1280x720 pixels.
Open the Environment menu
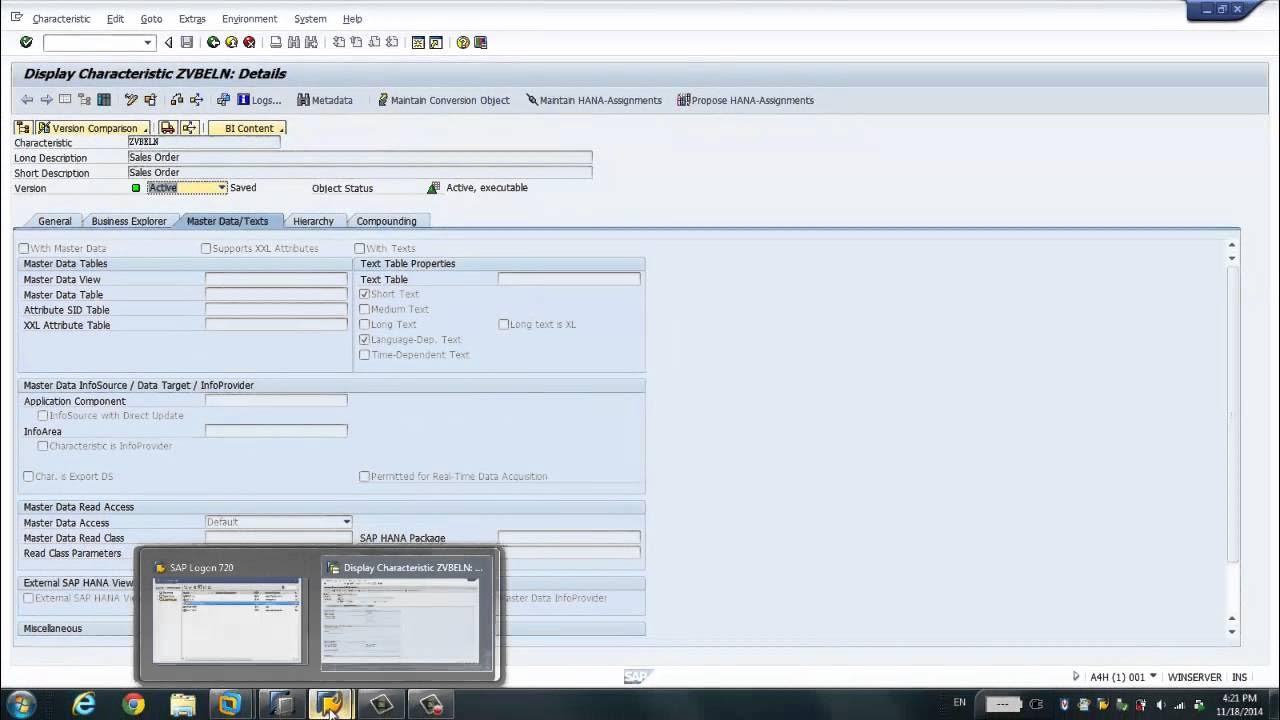249,19
